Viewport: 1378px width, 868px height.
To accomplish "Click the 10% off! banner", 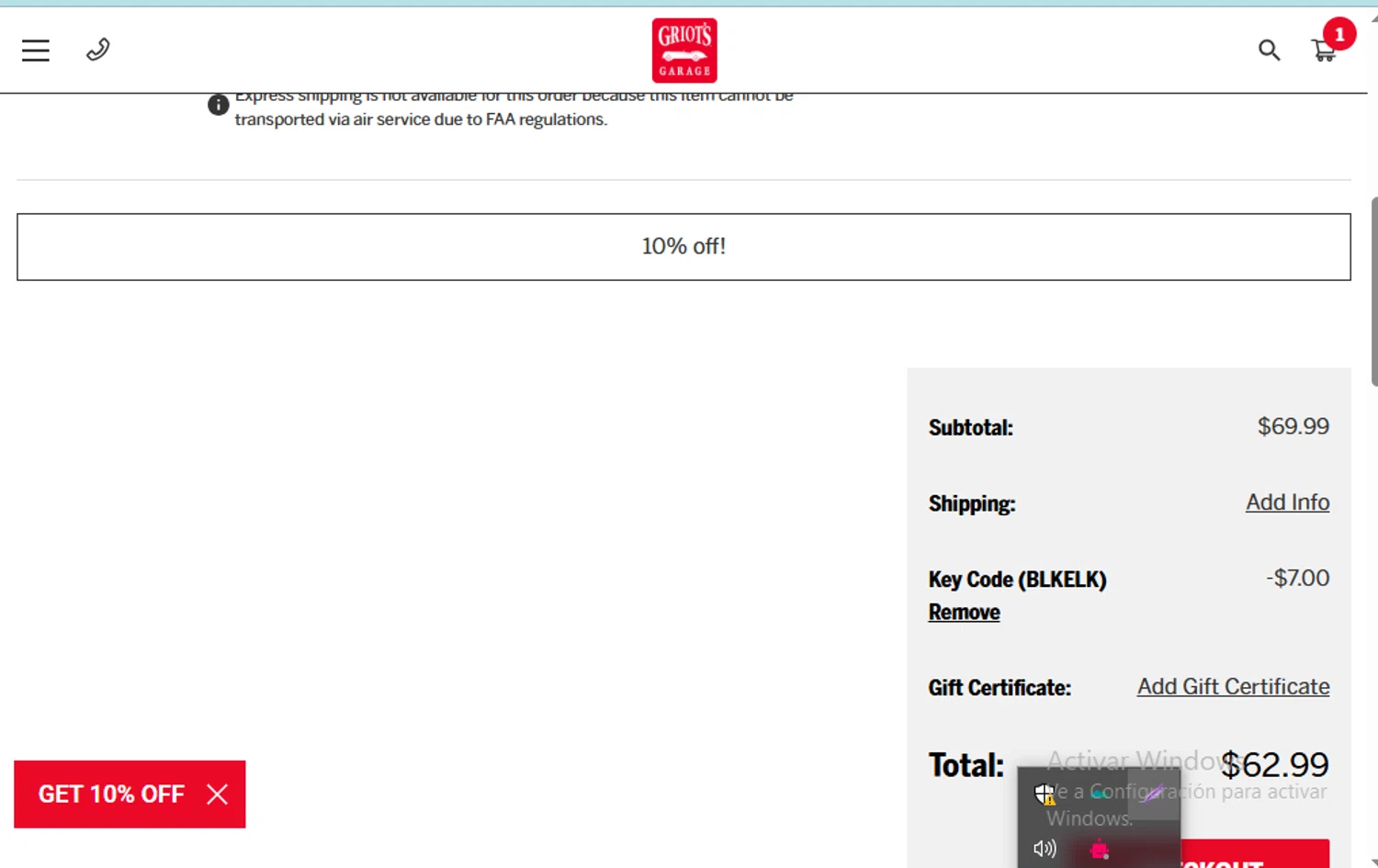I will coord(683,247).
